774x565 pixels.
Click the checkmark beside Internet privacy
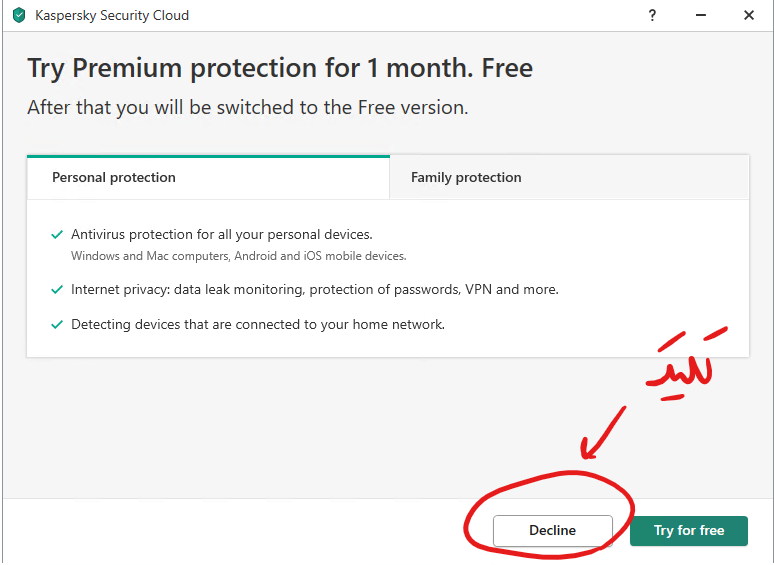tap(57, 290)
